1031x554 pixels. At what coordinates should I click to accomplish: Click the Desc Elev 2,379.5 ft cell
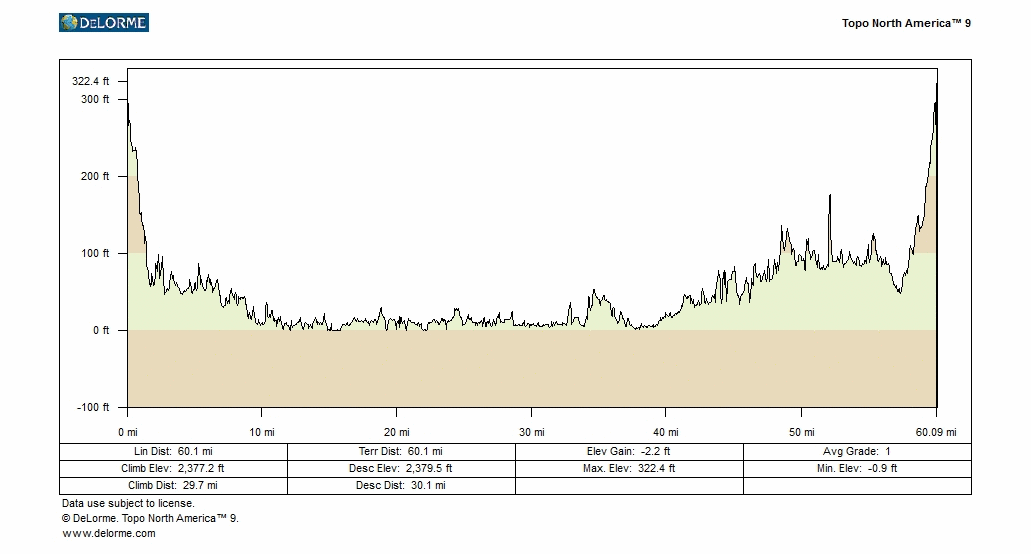point(401,468)
